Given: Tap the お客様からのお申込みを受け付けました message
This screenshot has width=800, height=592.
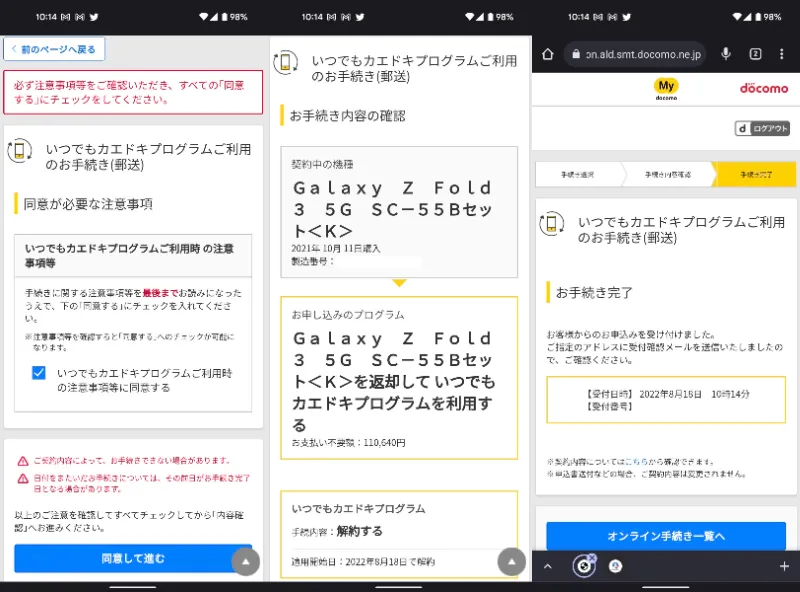Looking at the screenshot, I should tap(631, 334).
